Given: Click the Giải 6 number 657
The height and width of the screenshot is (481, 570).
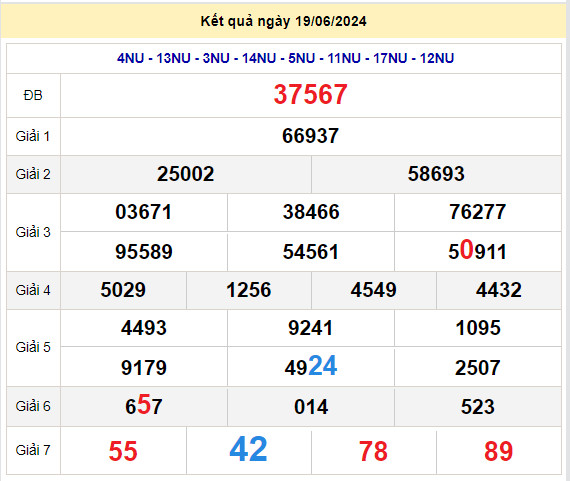Looking at the screenshot, I should point(144,405).
